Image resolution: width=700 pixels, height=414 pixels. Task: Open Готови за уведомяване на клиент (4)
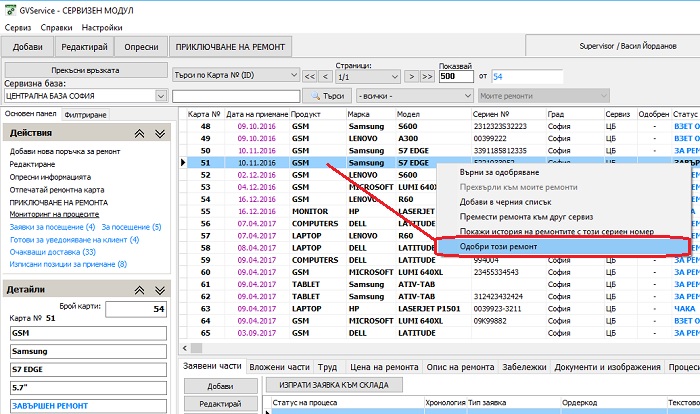tap(75, 240)
